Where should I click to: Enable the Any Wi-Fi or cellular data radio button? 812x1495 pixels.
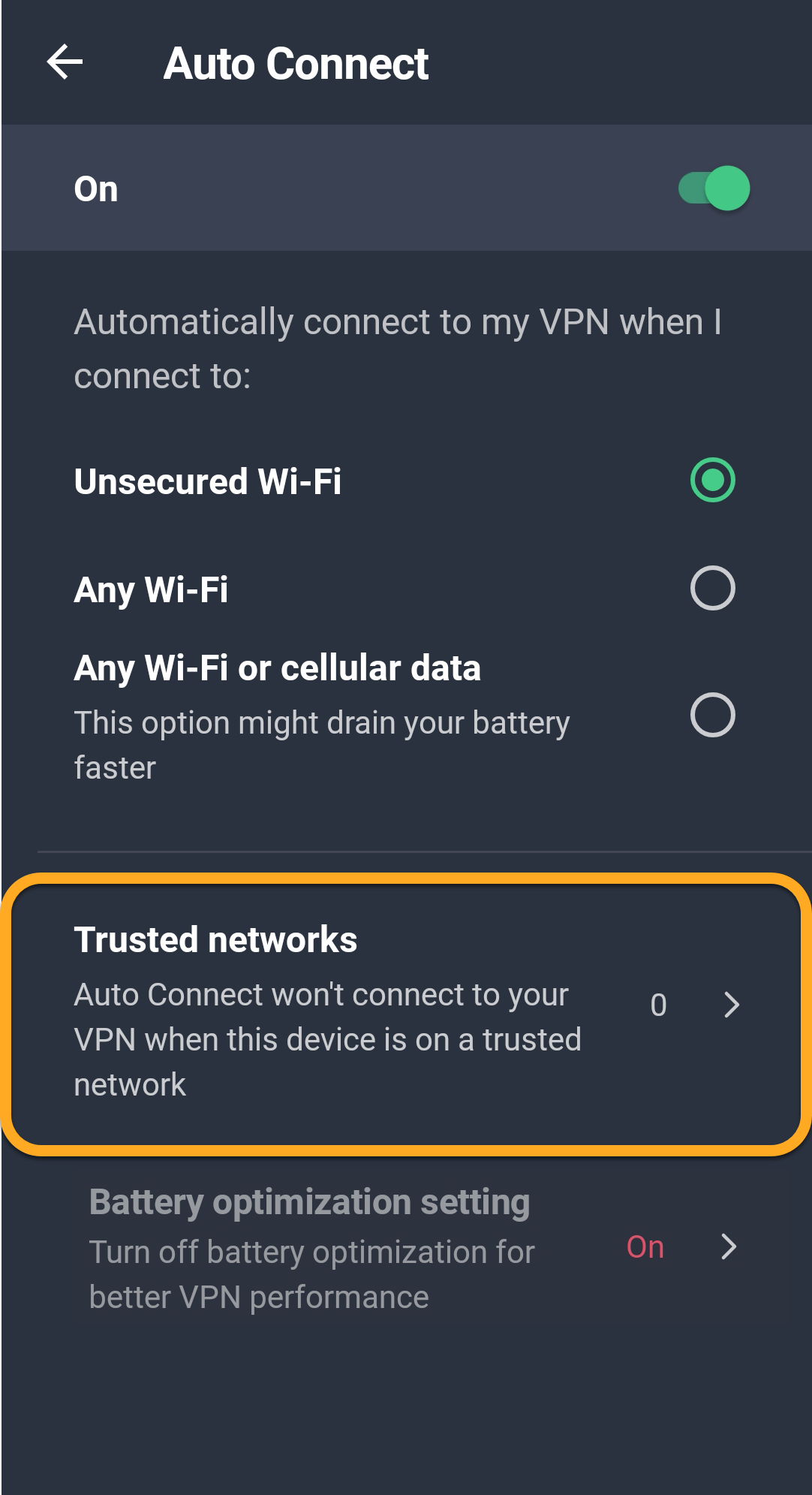712,715
